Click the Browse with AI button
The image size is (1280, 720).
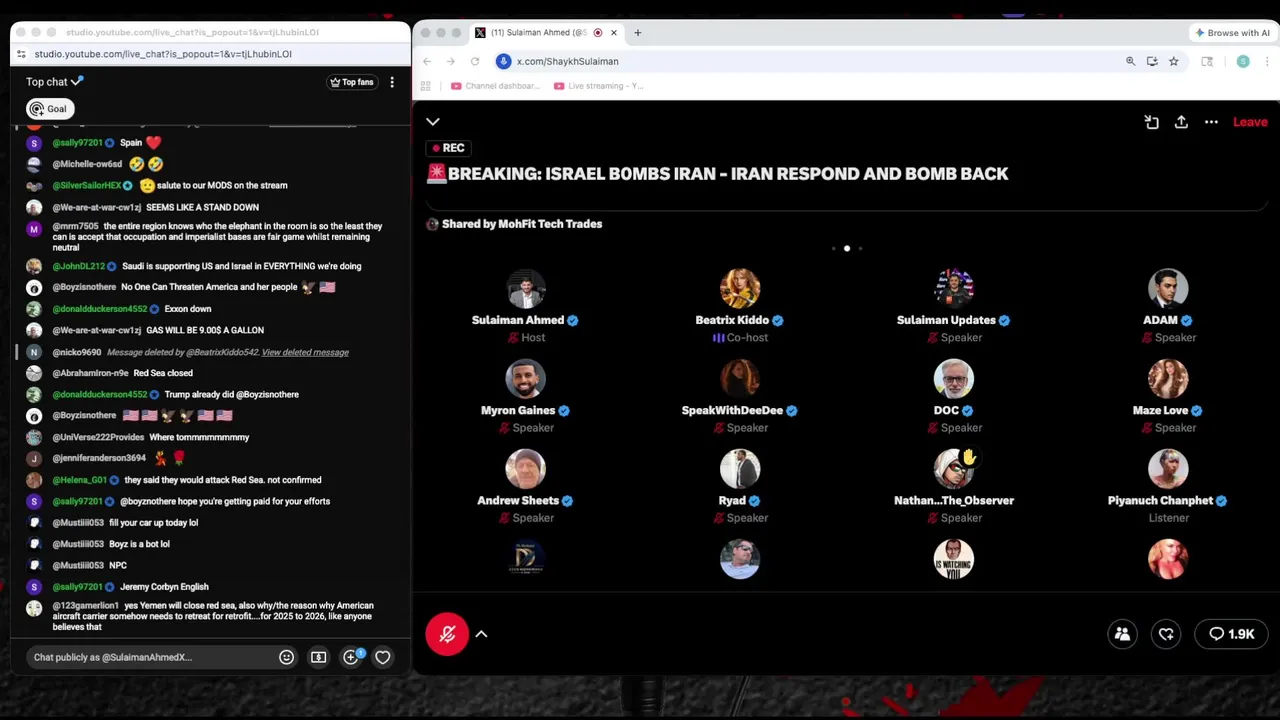pyautogui.click(x=1232, y=33)
